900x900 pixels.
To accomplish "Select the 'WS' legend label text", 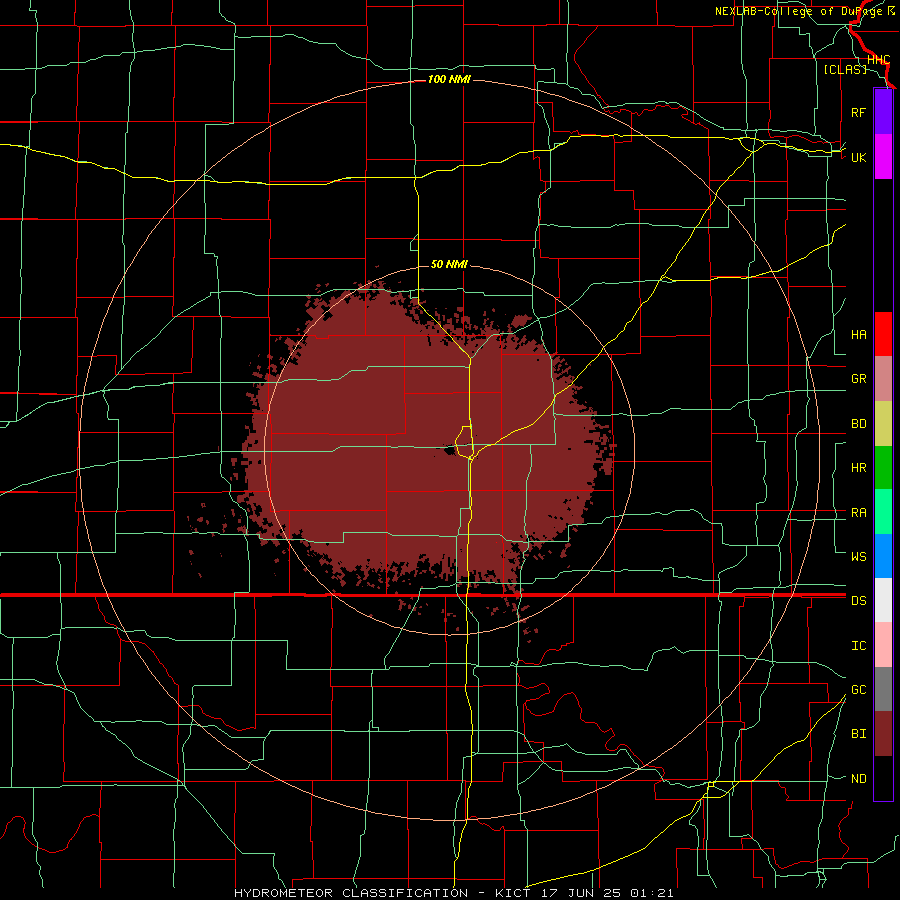I will tap(858, 556).
